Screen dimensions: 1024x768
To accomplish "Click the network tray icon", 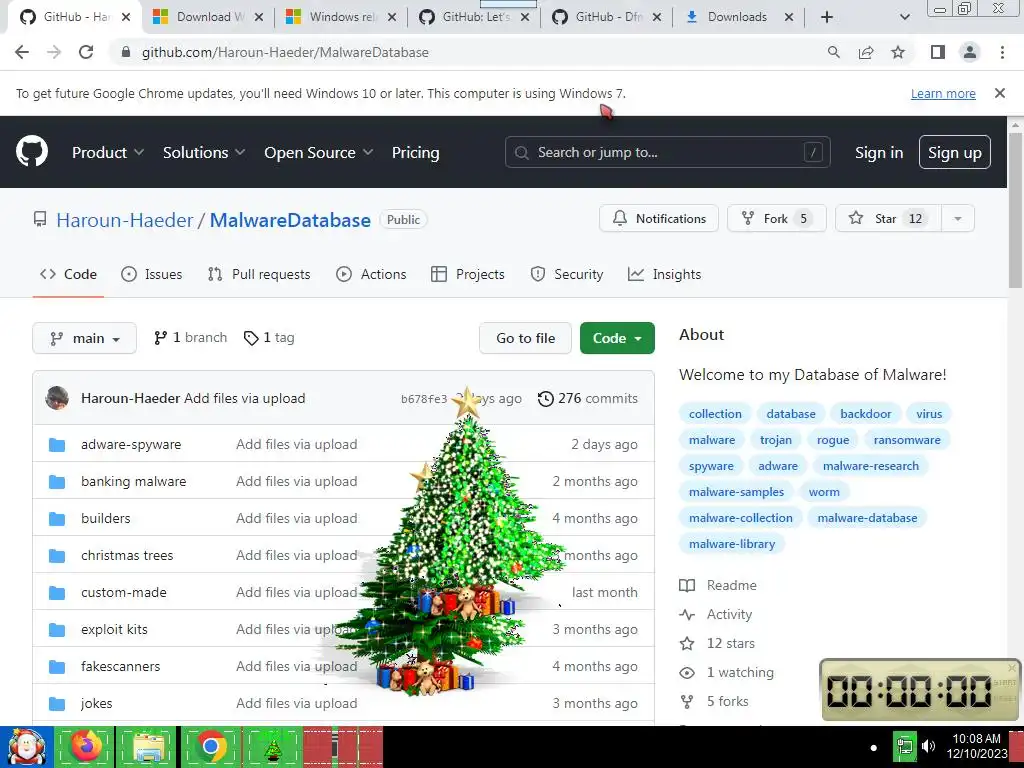I will click(904, 746).
